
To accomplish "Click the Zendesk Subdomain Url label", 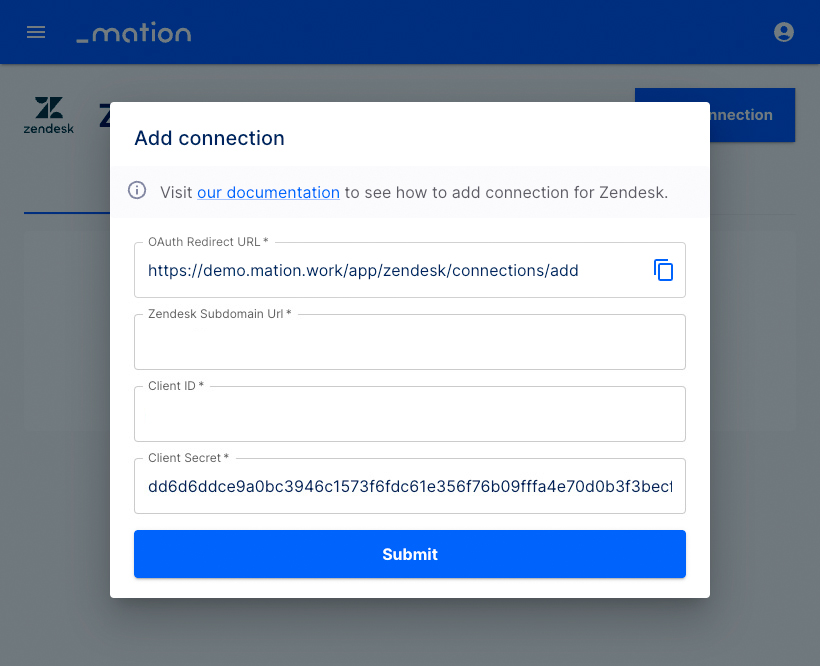I will [x=220, y=314].
